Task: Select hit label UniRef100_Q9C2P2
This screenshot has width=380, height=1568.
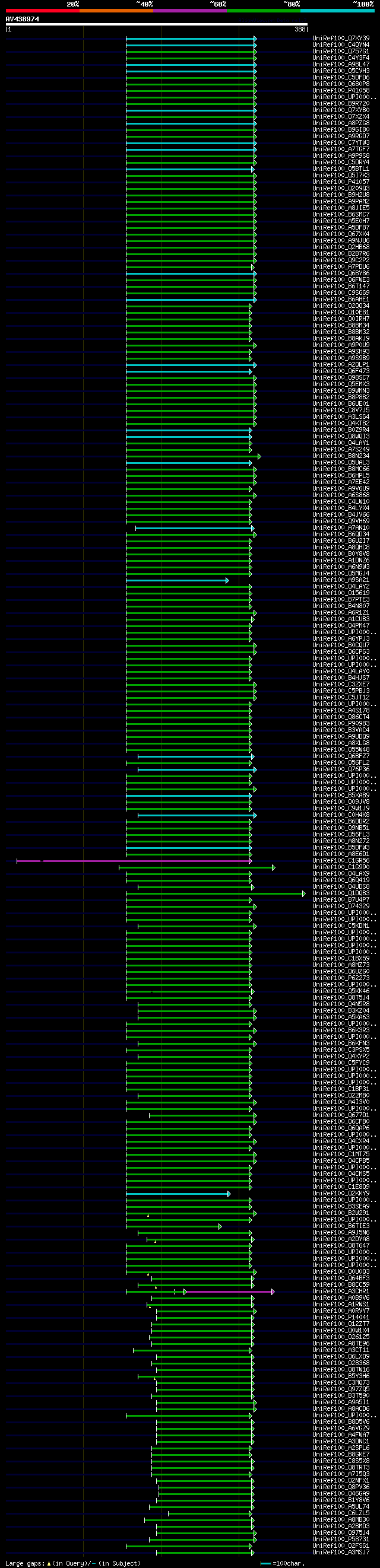Action: [x=341, y=260]
